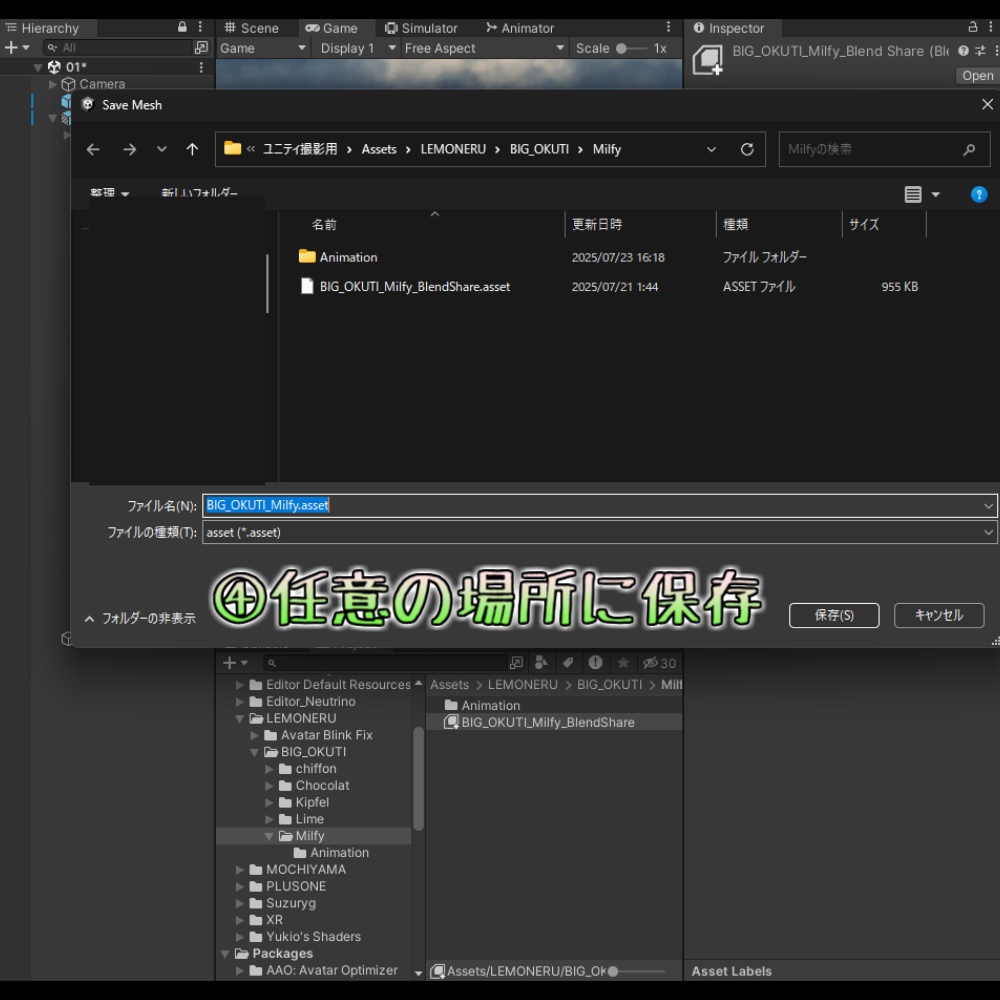Switch to the Game tab

click(x=332, y=28)
